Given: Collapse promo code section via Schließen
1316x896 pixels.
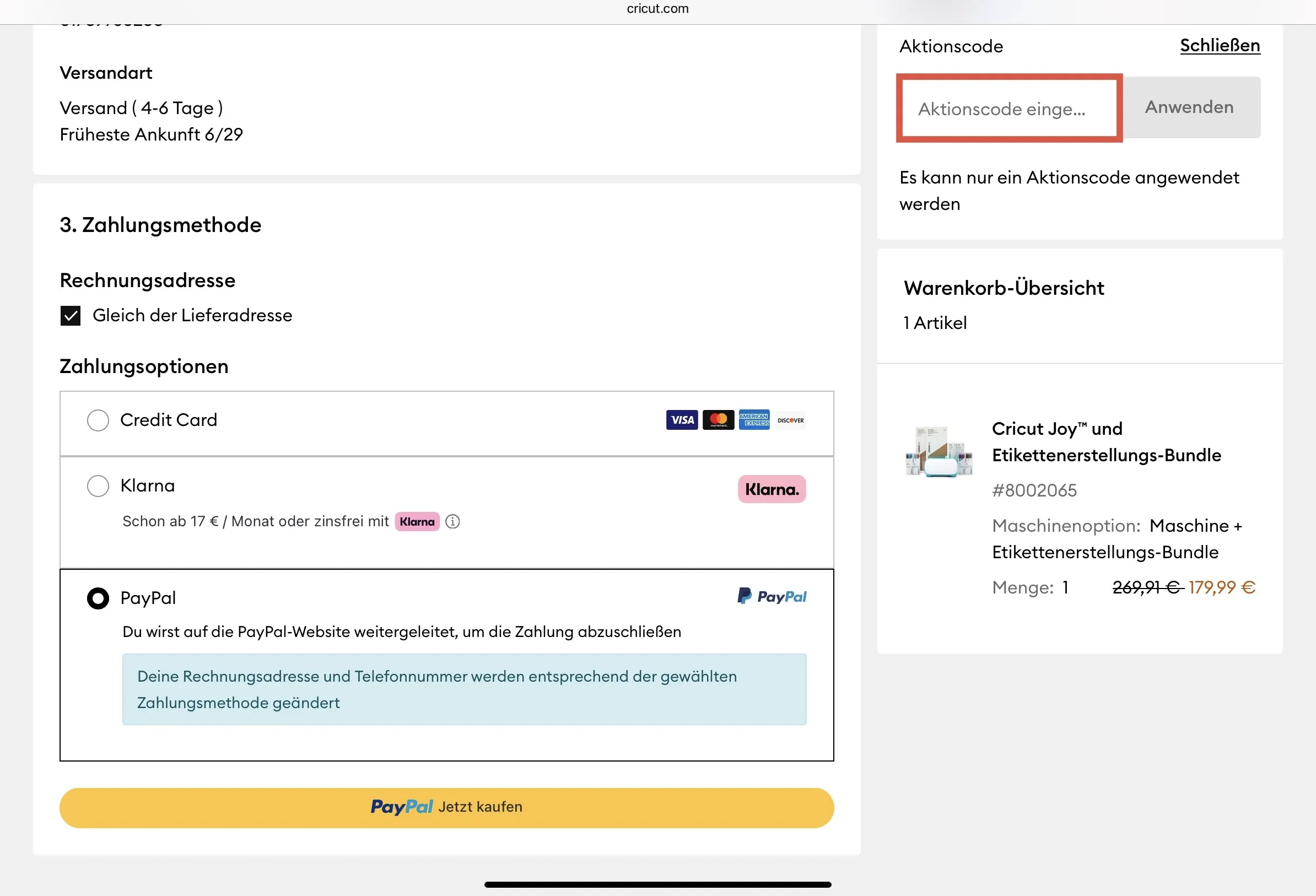Looking at the screenshot, I should [1220, 45].
